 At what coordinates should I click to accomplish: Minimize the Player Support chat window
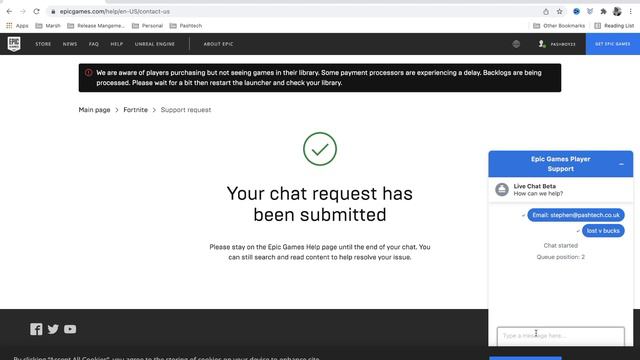[621, 164]
